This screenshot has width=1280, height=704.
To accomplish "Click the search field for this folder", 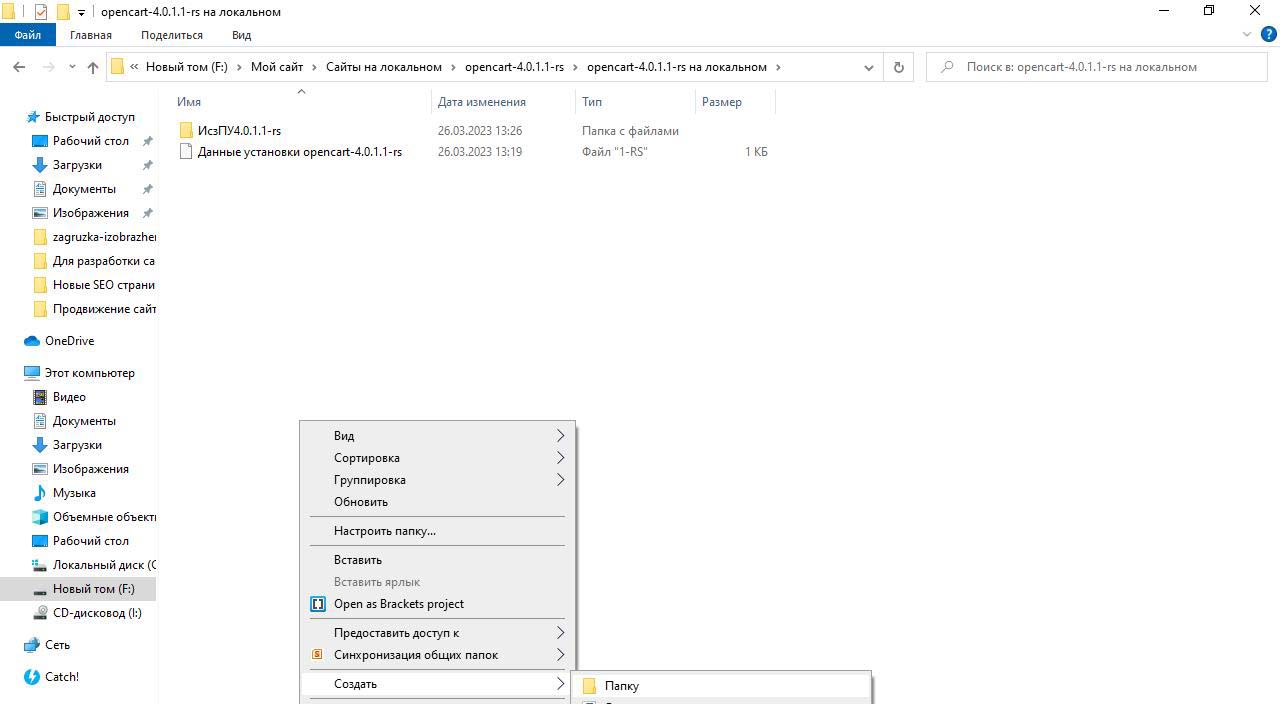I will coord(1100,67).
